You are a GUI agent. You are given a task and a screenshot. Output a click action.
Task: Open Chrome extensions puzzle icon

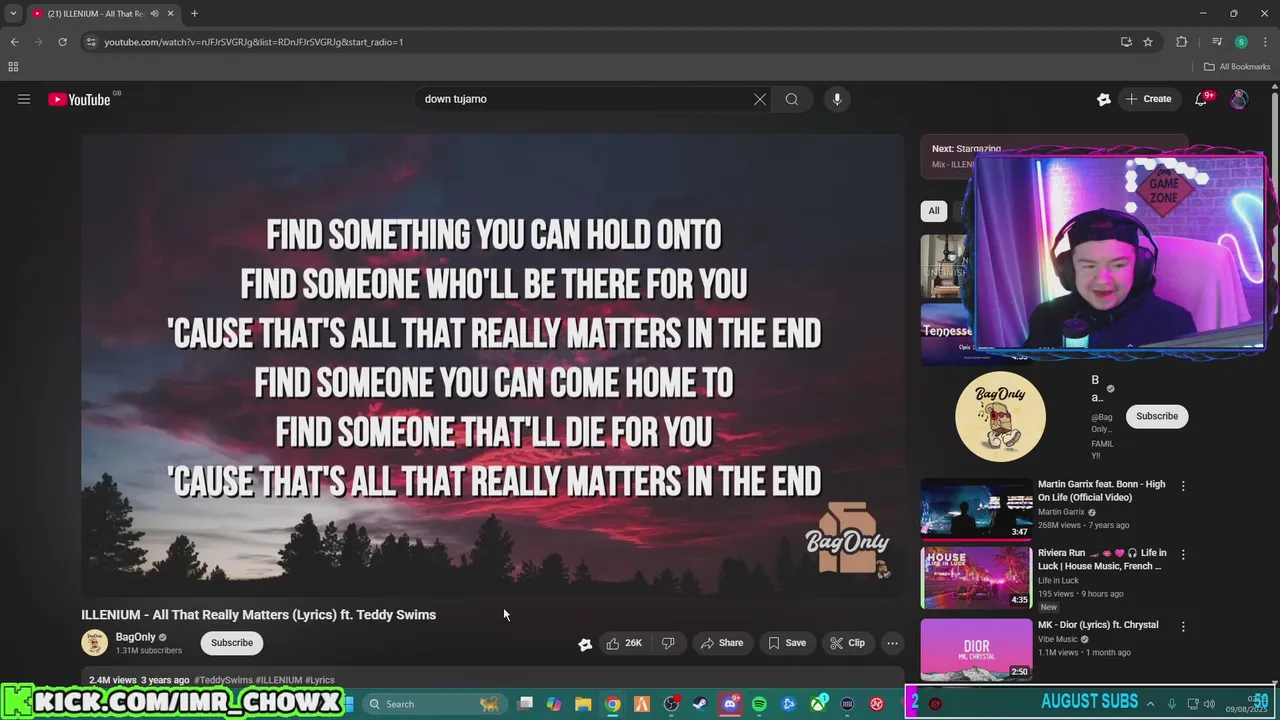[1181, 42]
